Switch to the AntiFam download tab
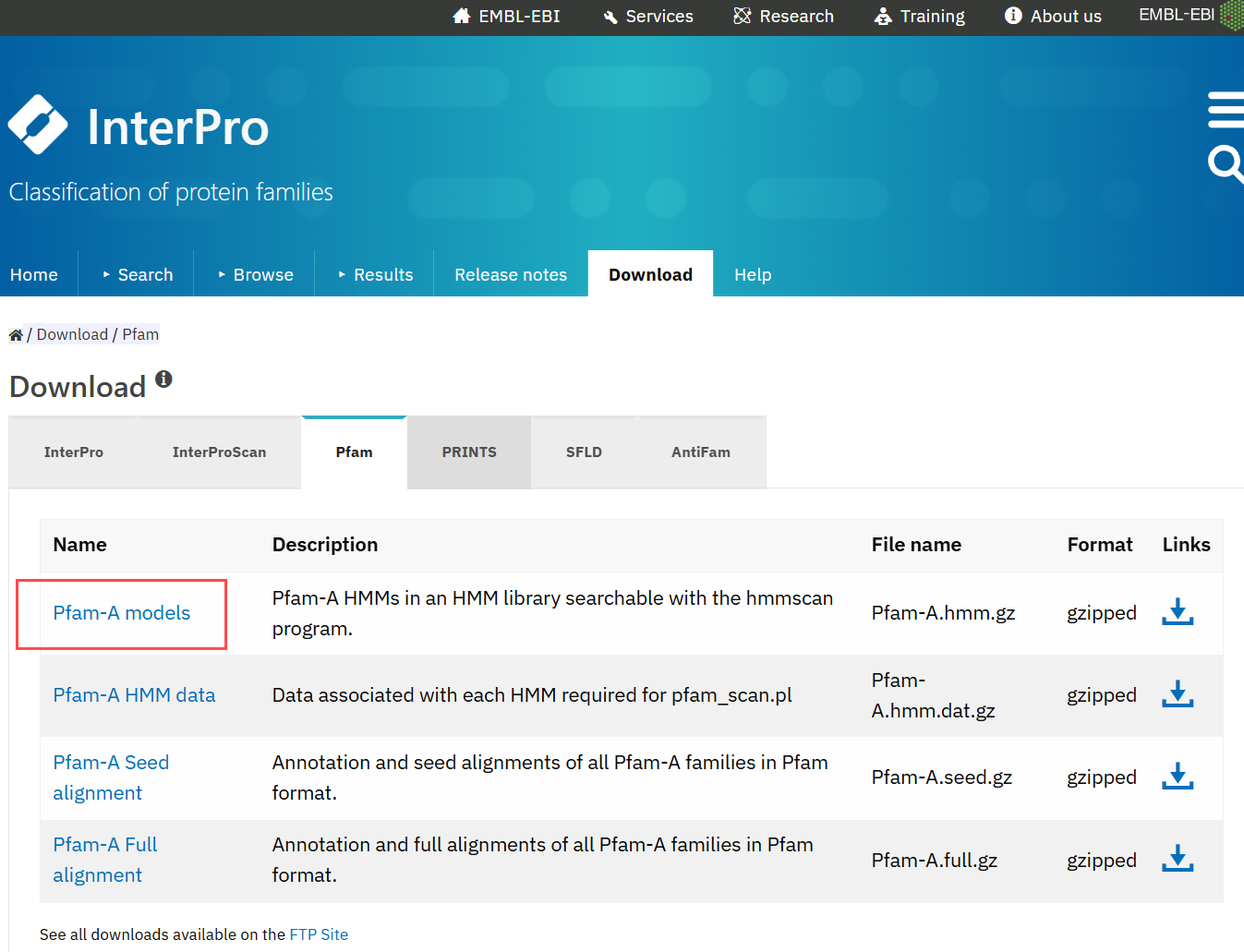This screenshot has height=952, width=1244. pos(701,452)
